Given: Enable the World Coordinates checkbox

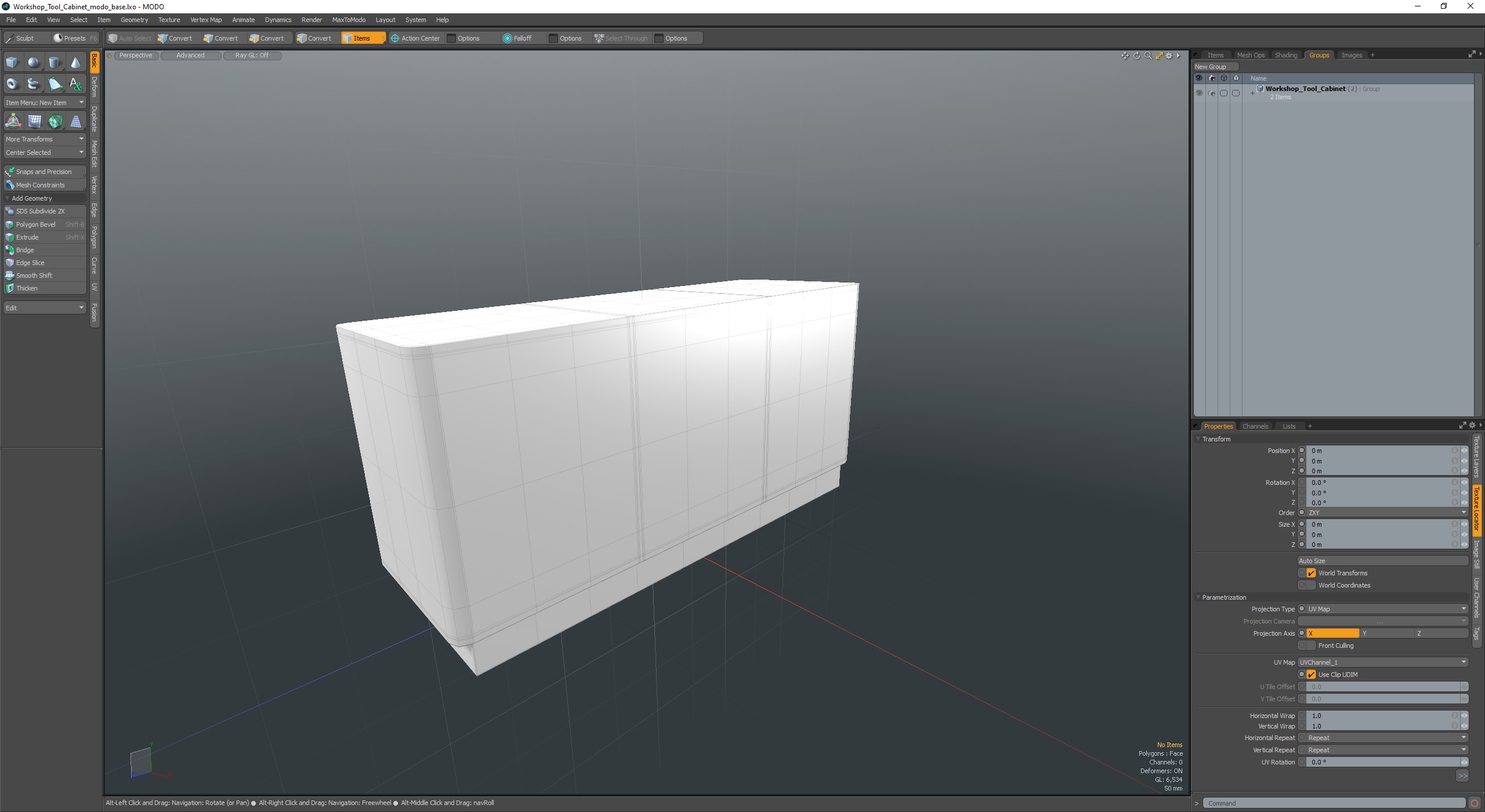Looking at the screenshot, I should click(1311, 585).
